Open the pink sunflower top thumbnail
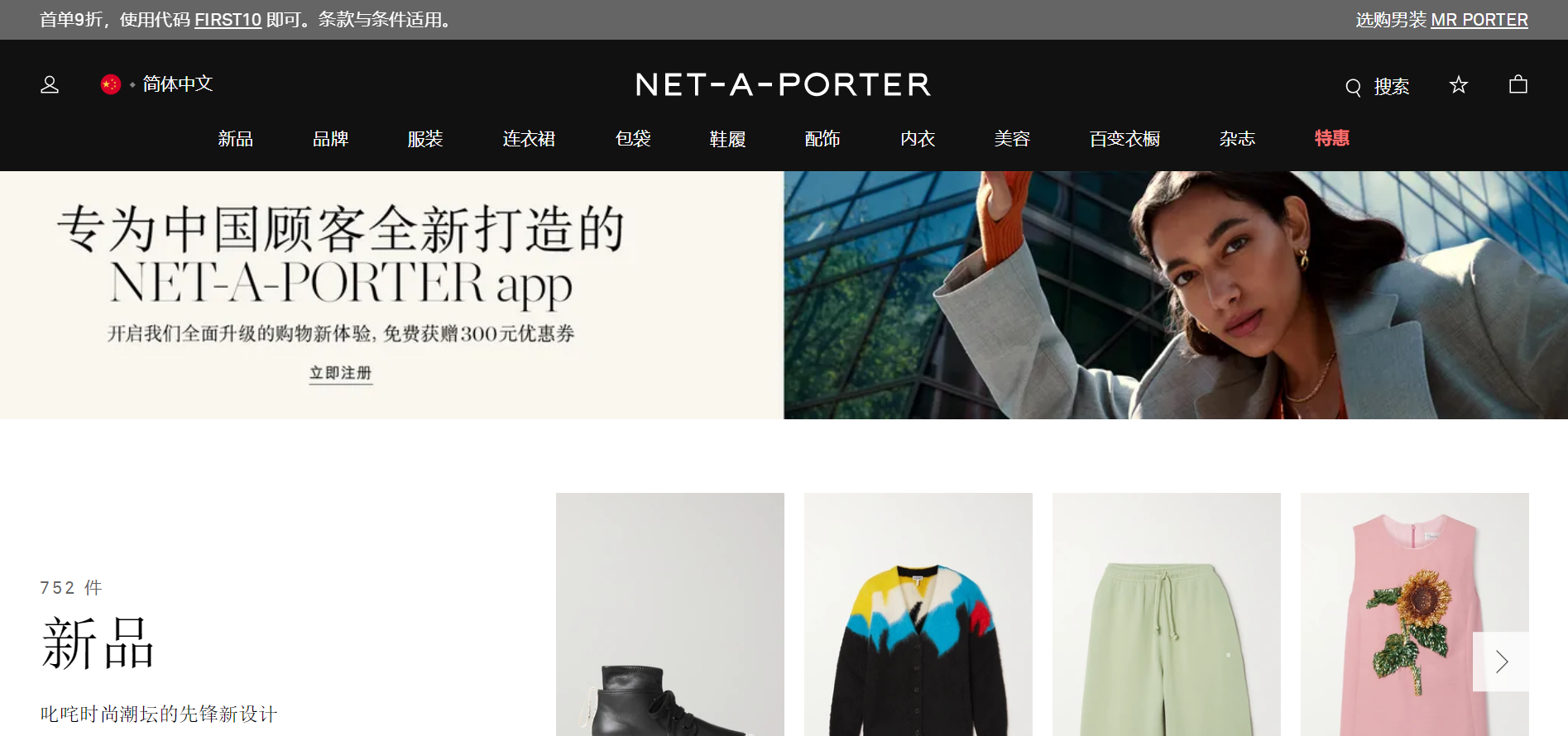 coord(1415,614)
